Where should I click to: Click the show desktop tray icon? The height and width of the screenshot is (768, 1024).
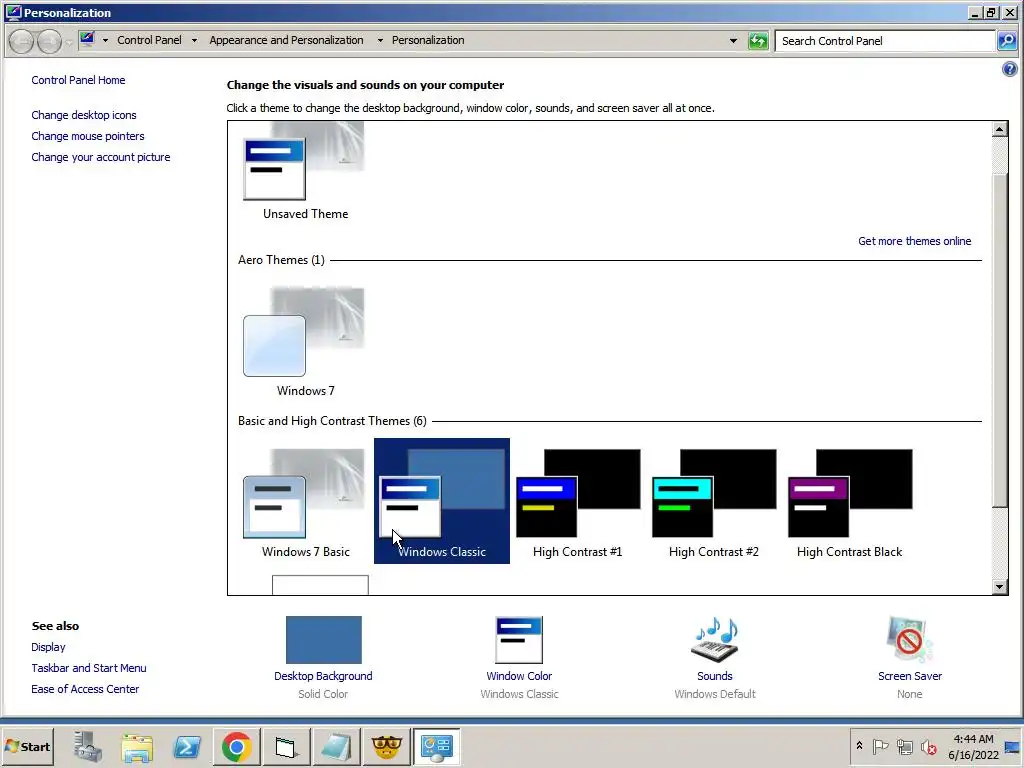(1013, 746)
